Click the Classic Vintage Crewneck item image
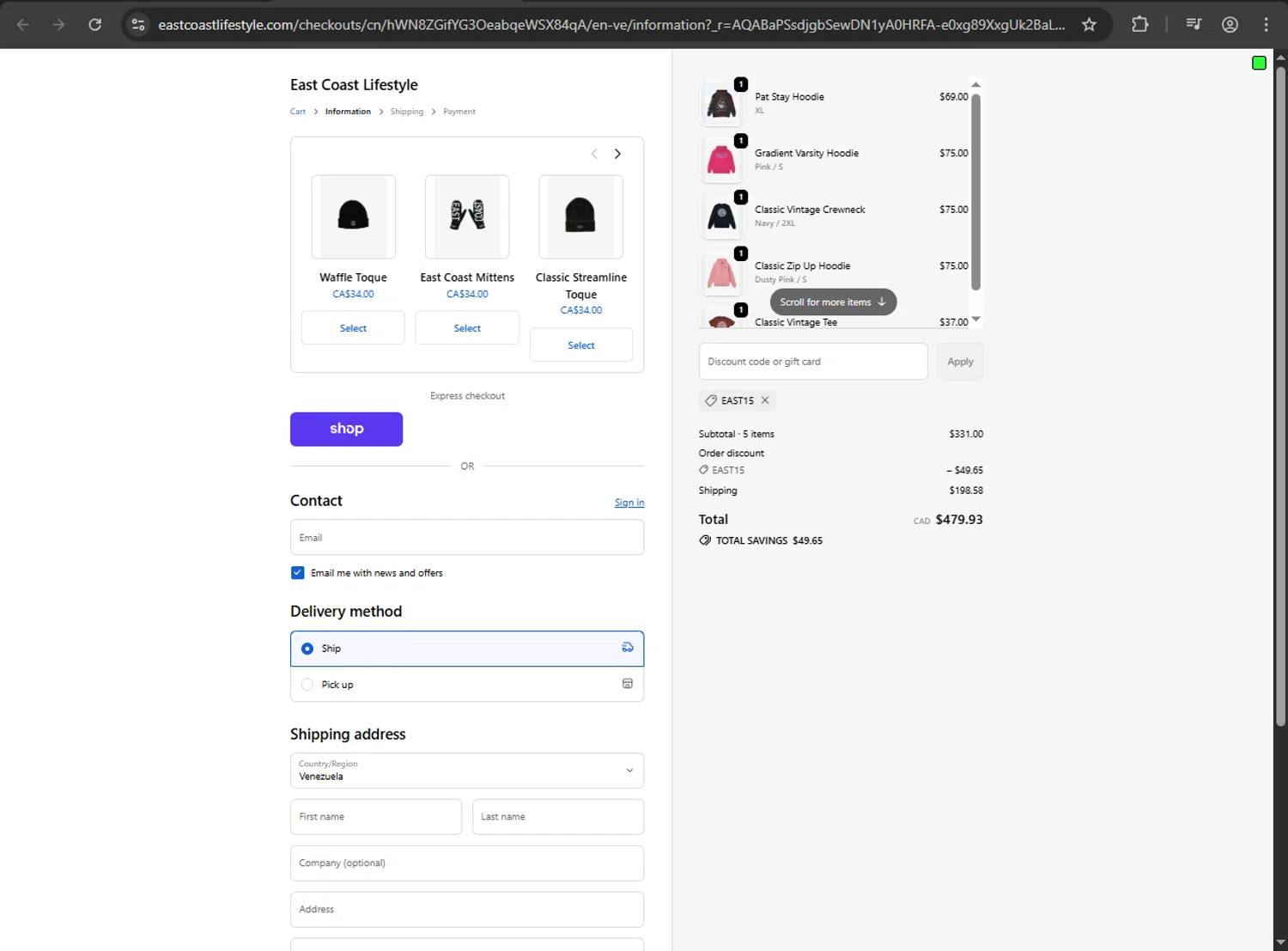Image resolution: width=1288 pixels, height=951 pixels. [x=721, y=216]
